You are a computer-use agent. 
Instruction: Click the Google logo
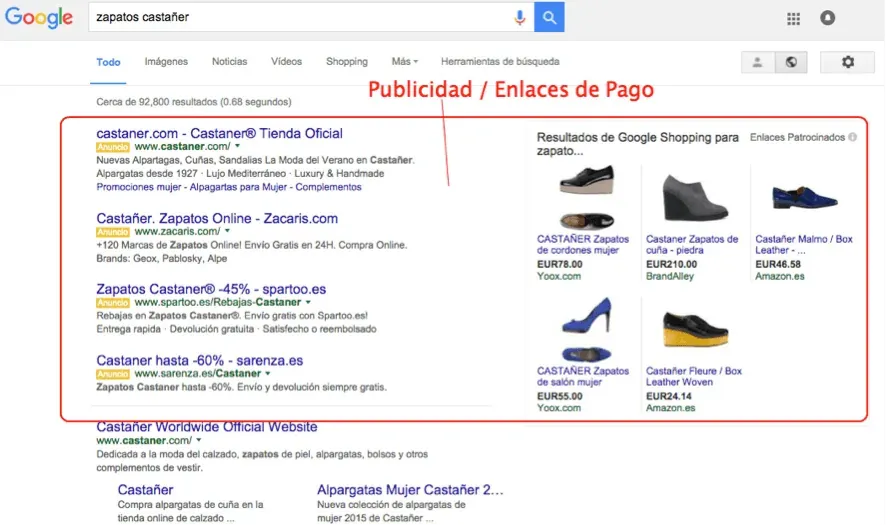pyautogui.click(x=38, y=18)
